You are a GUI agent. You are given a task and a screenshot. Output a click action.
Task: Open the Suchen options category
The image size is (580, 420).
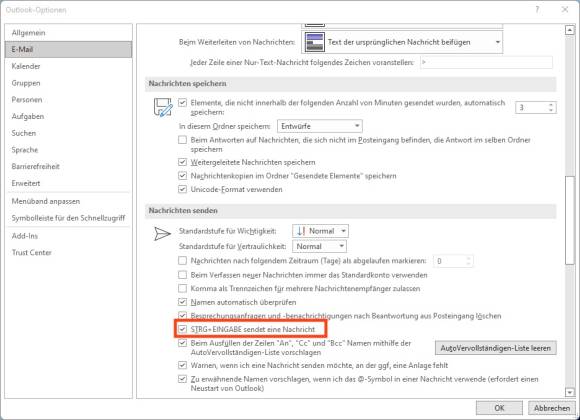coord(24,133)
